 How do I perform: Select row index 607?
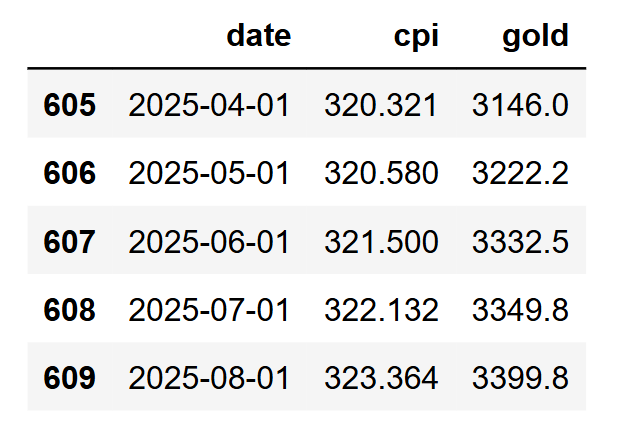[x=70, y=242]
